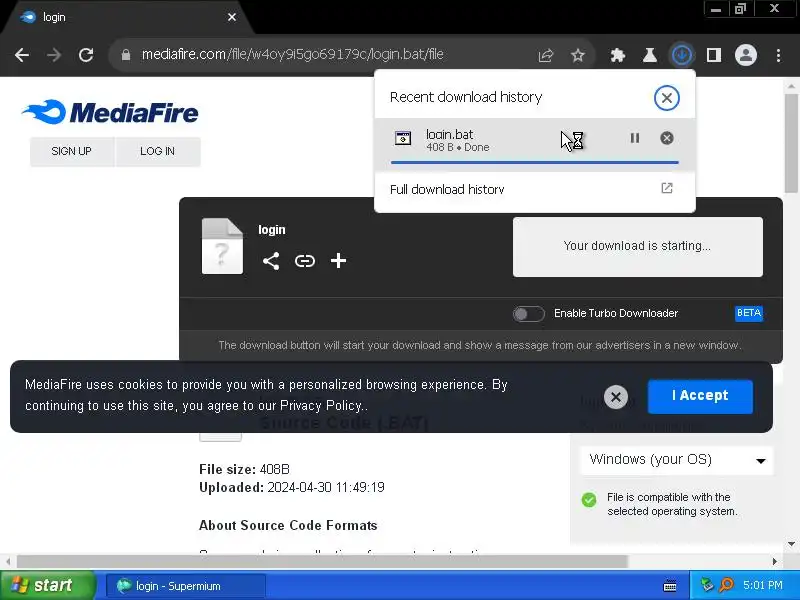Go back to the previous page

22,55
